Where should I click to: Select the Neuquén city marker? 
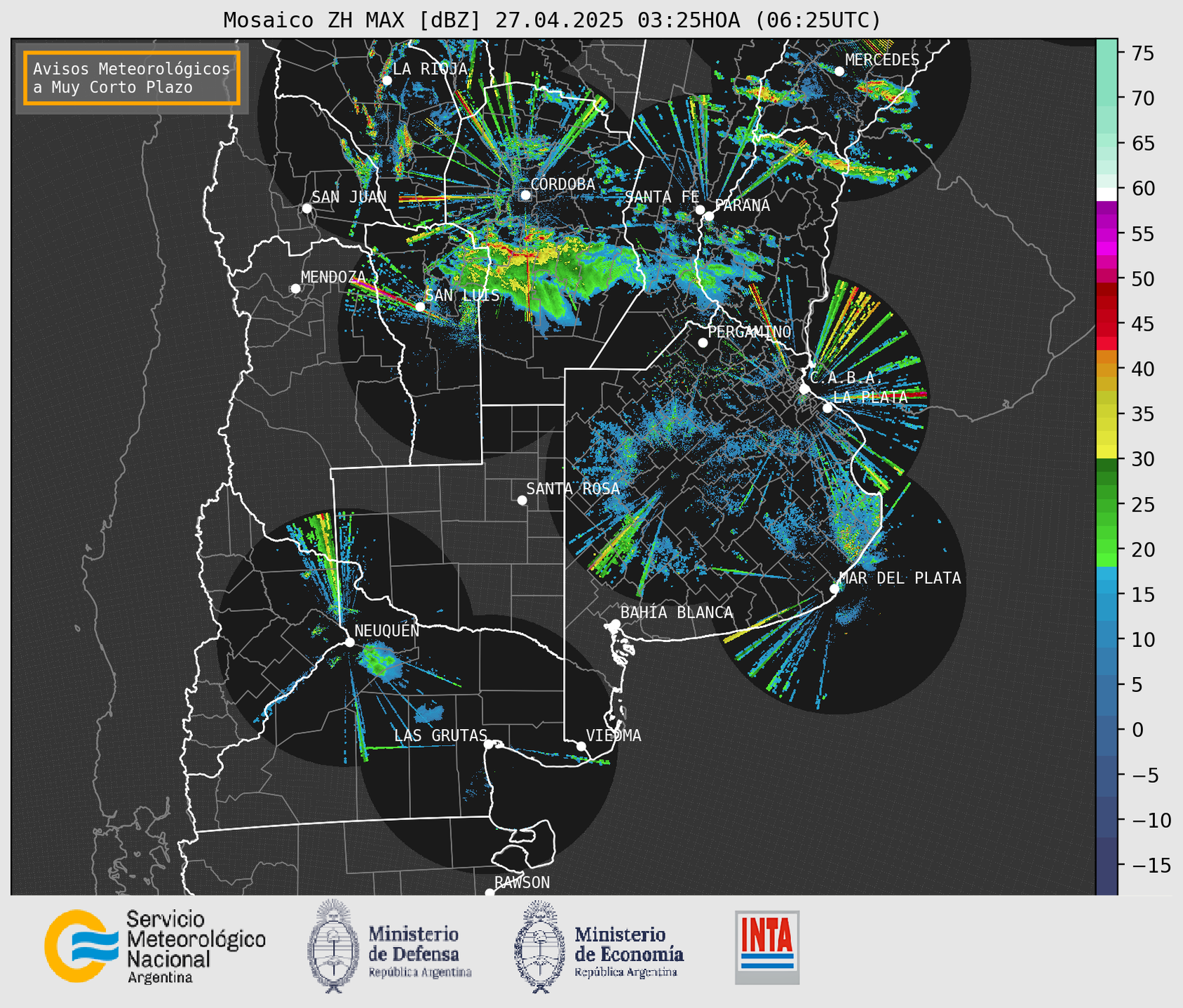coord(349,642)
